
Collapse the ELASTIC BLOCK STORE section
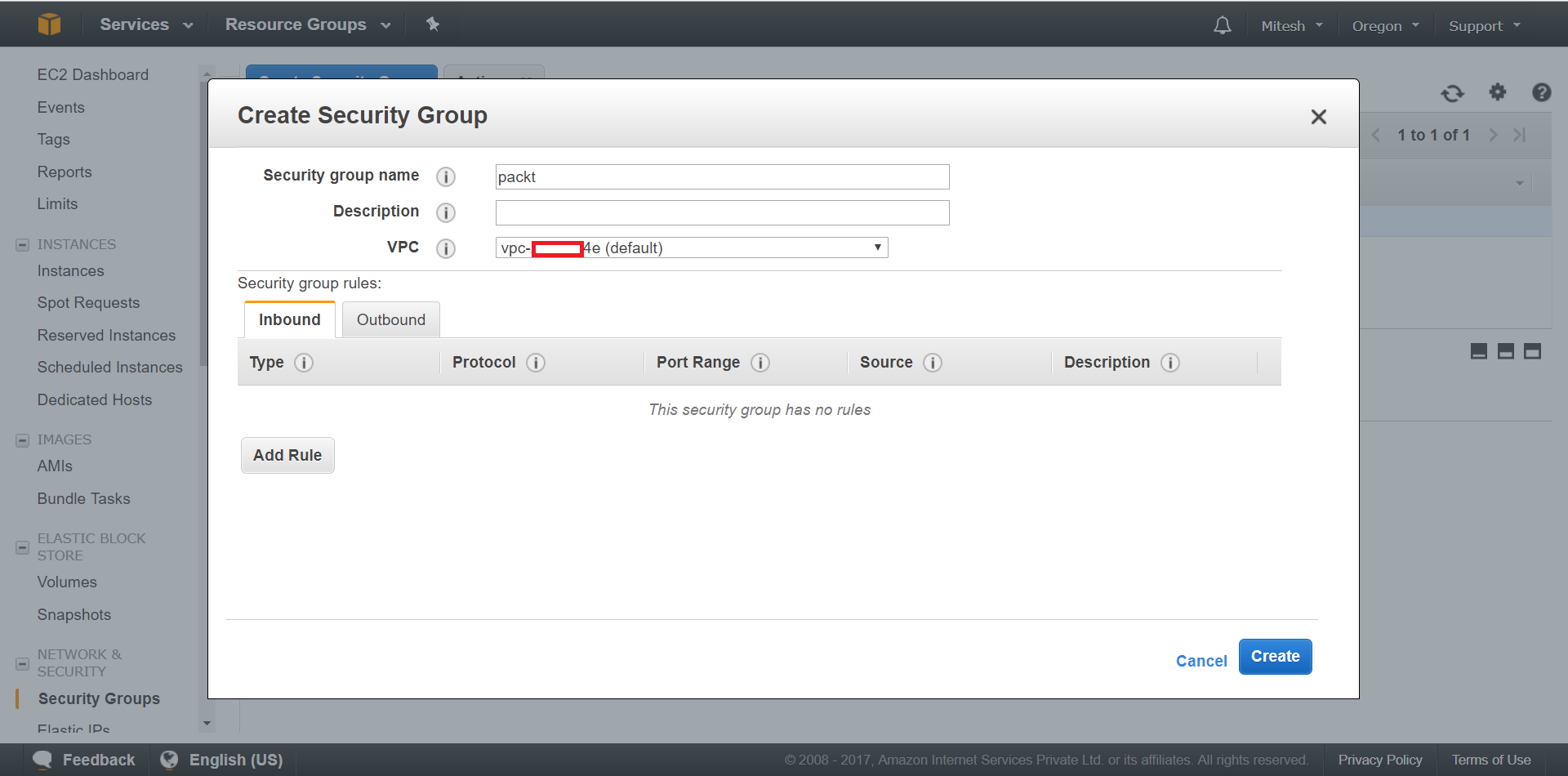pos(23,547)
